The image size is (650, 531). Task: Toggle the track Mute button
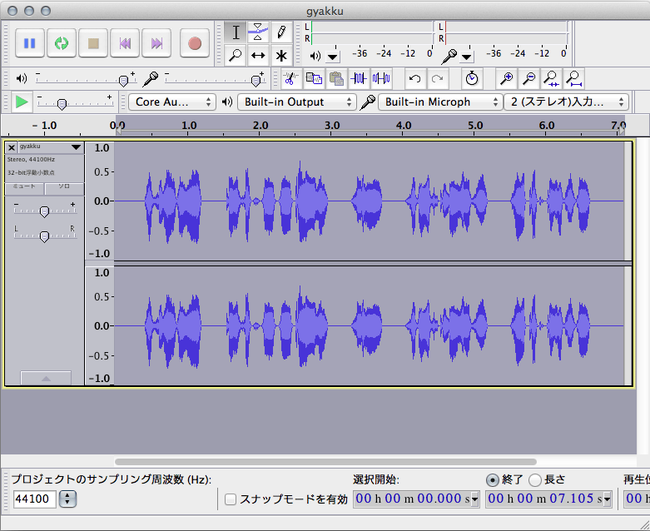click(x=24, y=187)
